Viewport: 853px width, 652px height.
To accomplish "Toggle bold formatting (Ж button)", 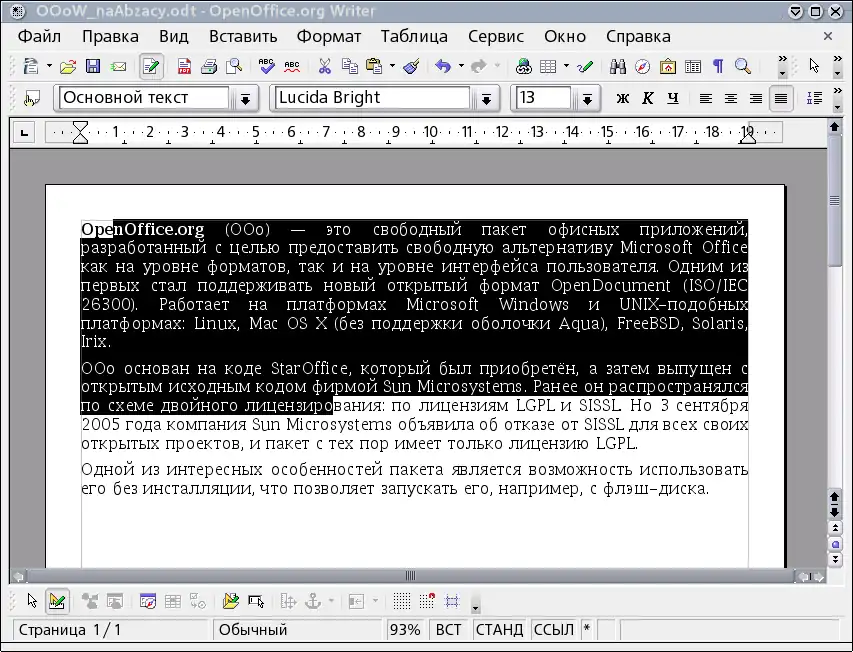I will click(623, 98).
